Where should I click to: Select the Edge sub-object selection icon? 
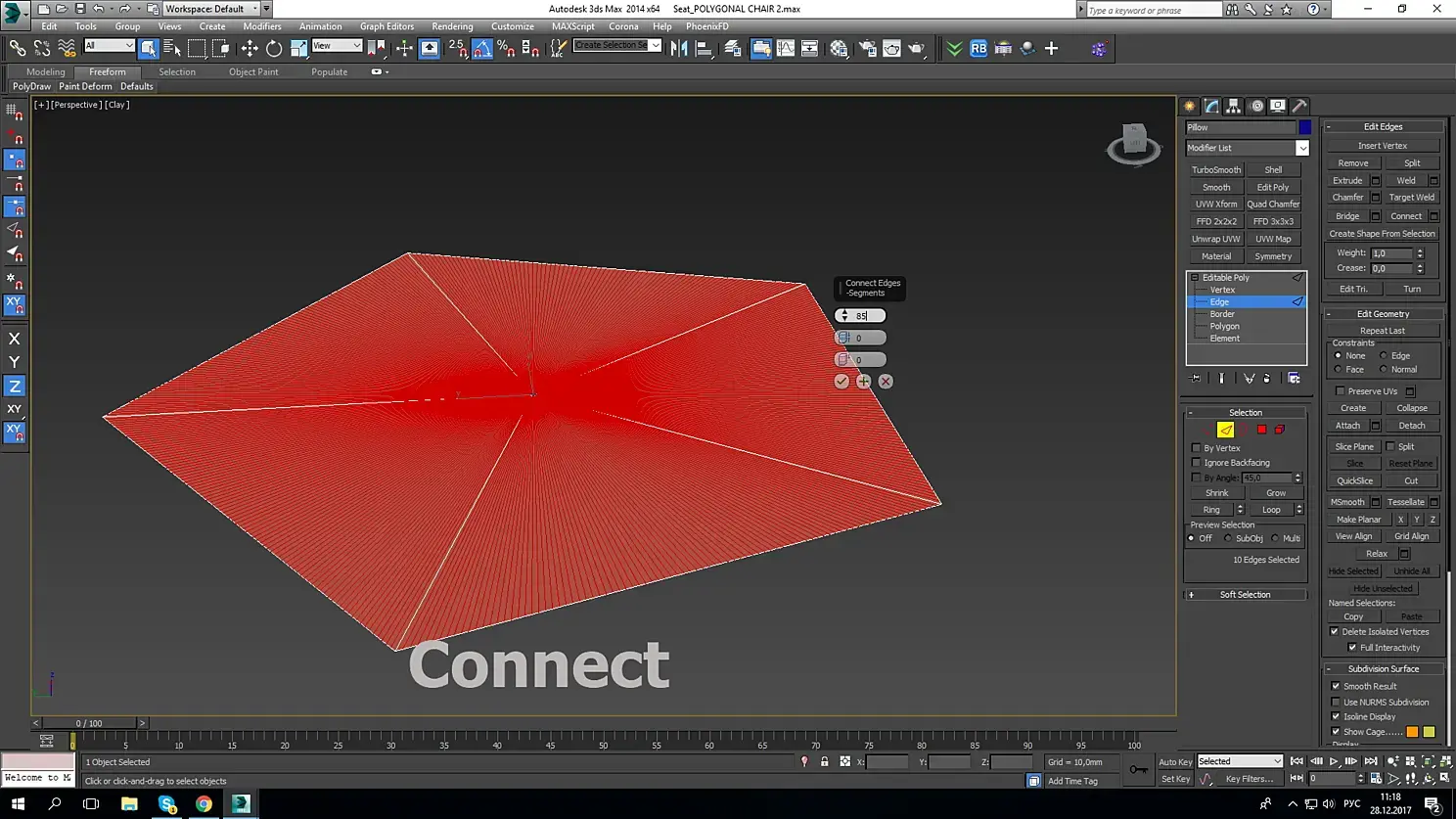point(1225,430)
